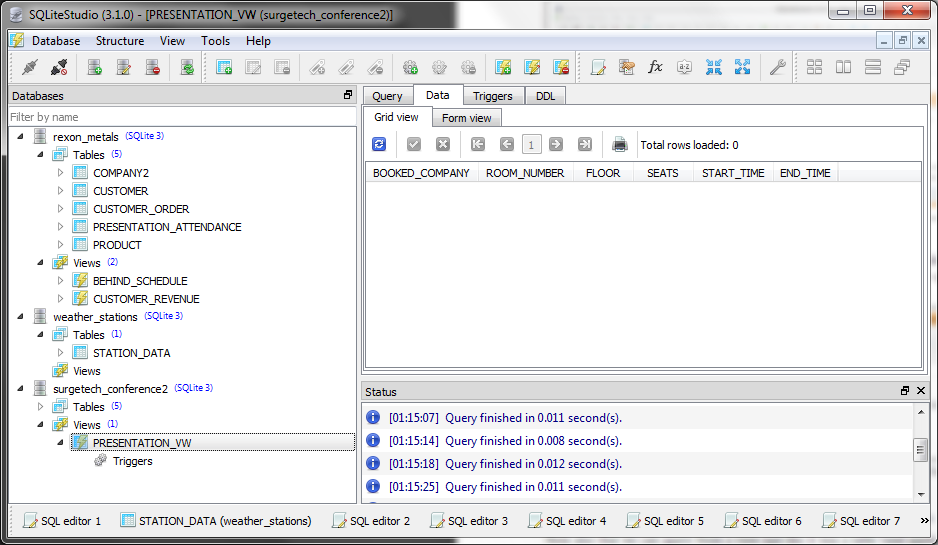Expand Tables under surgetech_conference2
The image size is (938, 545).
click(x=40, y=406)
